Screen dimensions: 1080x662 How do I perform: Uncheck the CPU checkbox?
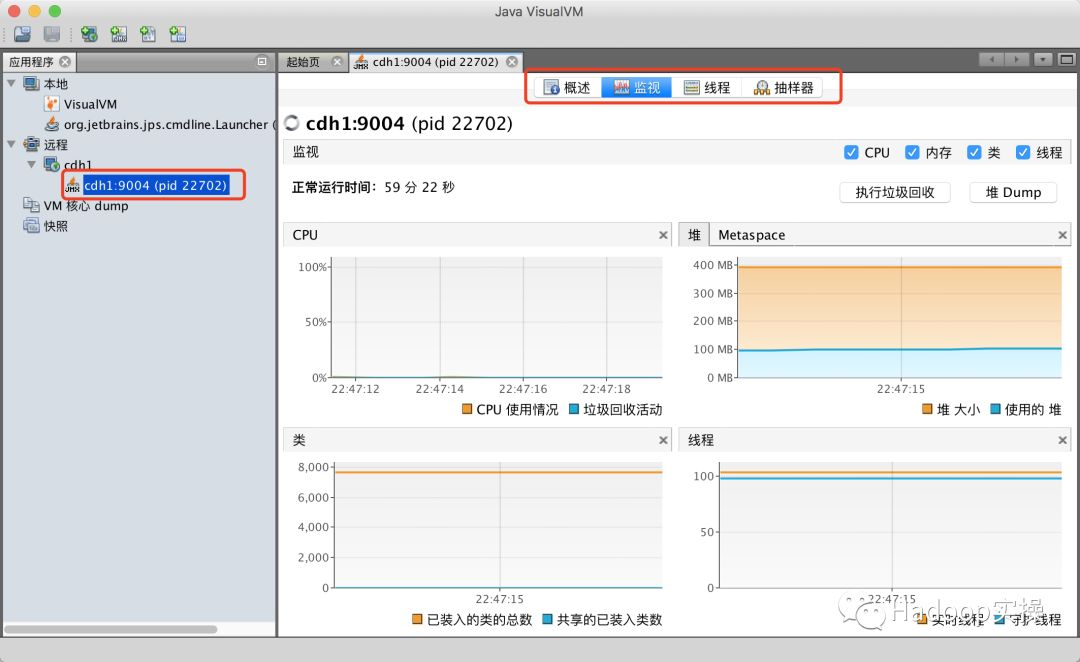pos(851,152)
